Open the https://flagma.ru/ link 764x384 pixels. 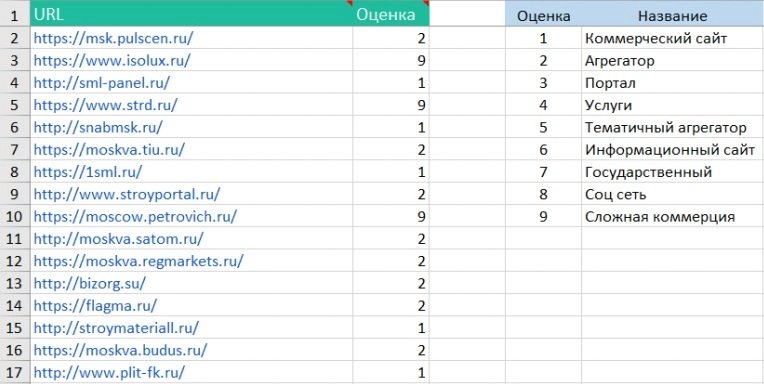[95, 306]
